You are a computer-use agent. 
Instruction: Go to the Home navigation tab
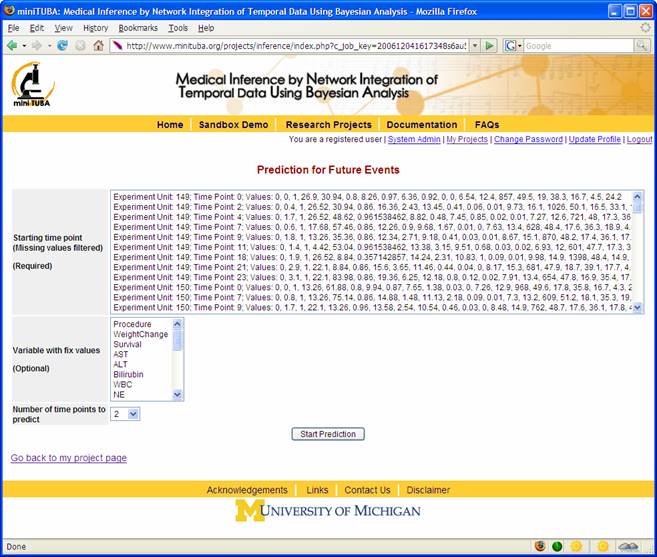click(x=170, y=124)
